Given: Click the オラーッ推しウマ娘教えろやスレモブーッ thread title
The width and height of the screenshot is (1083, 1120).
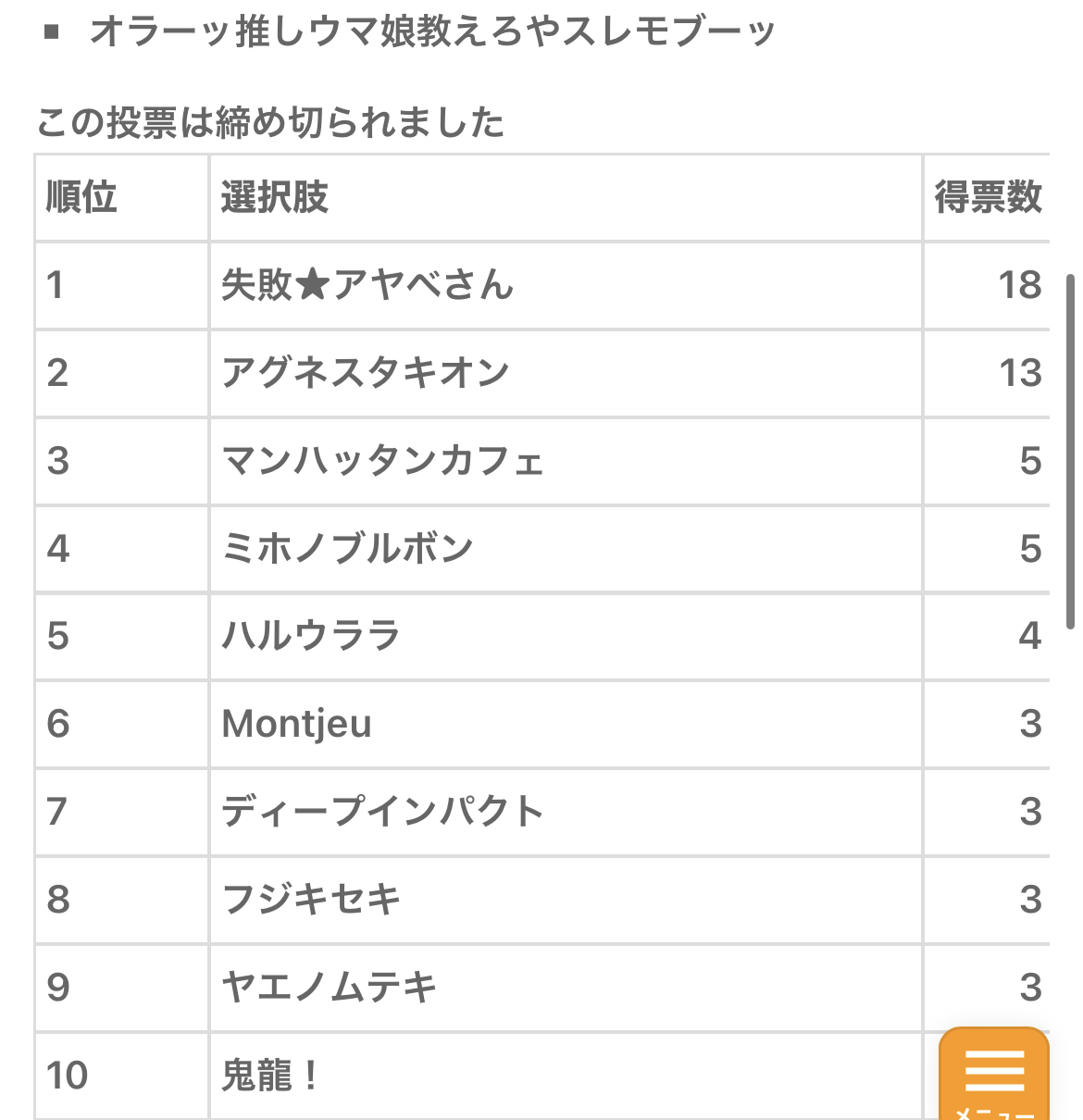Looking at the screenshot, I should pos(432,32).
